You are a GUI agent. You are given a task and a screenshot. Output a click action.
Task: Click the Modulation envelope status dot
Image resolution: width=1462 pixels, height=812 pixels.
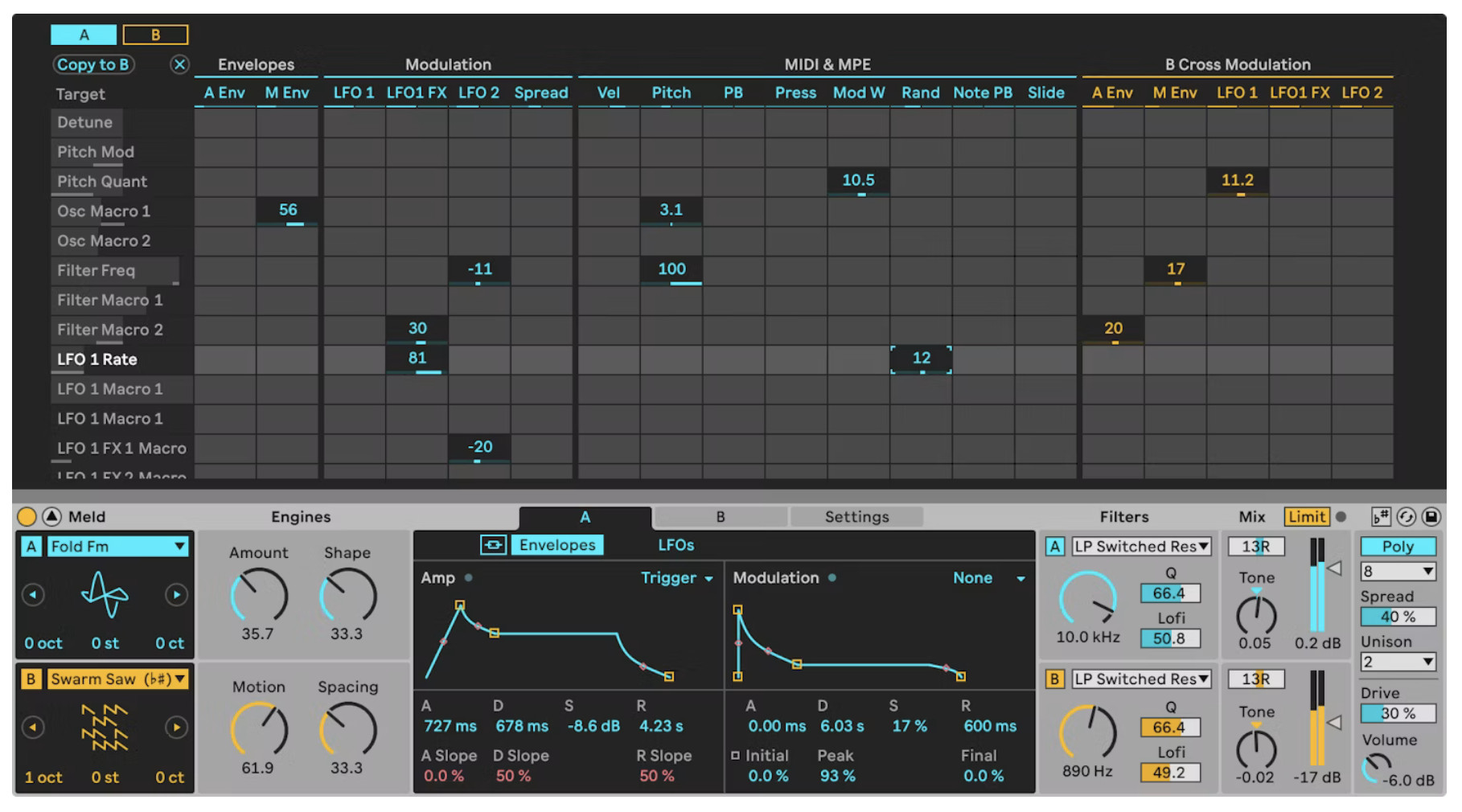coord(832,577)
